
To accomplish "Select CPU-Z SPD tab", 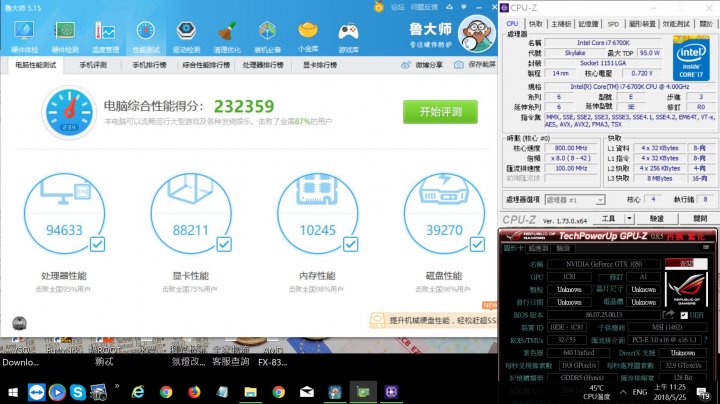I will coord(613,24).
